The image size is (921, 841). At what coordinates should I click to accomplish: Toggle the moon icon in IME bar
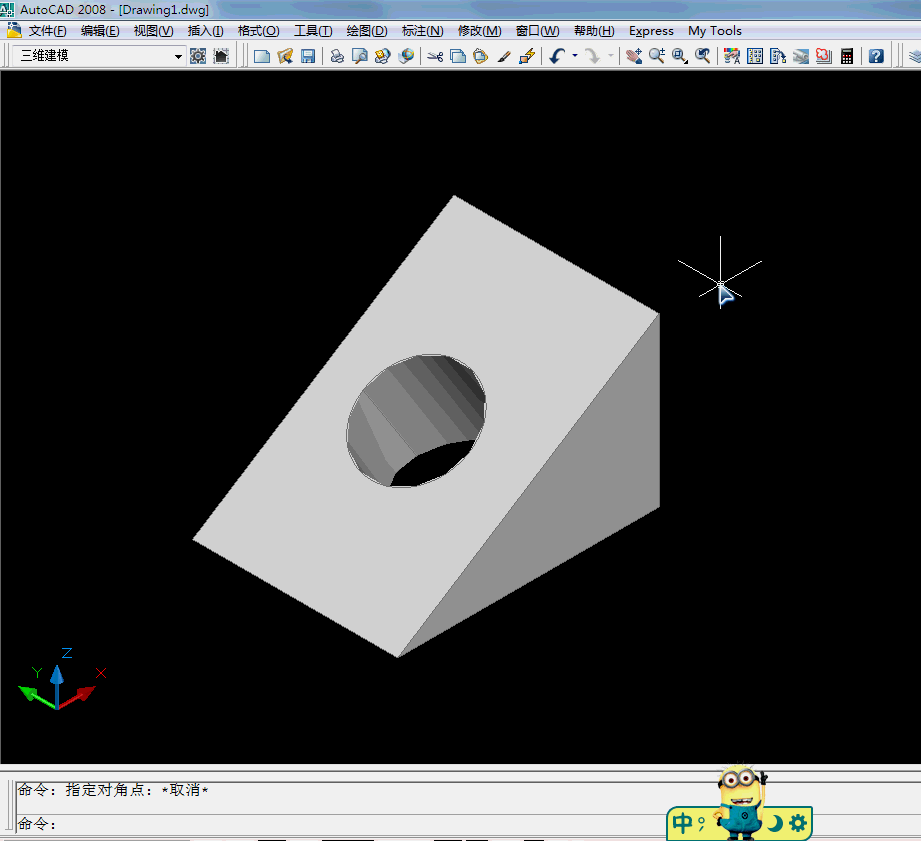[x=775, y=823]
